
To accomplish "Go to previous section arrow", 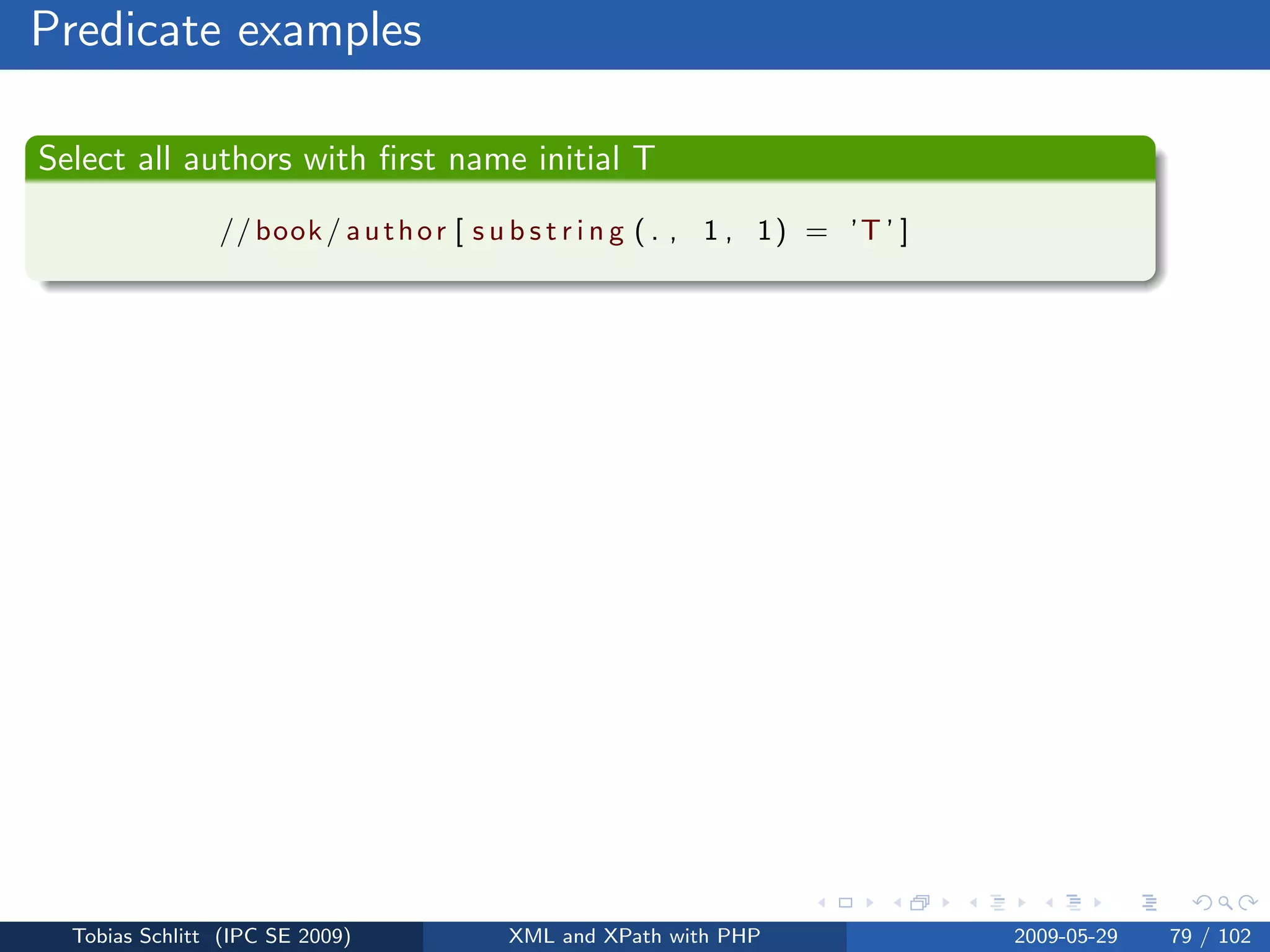I will [x=1049, y=903].
